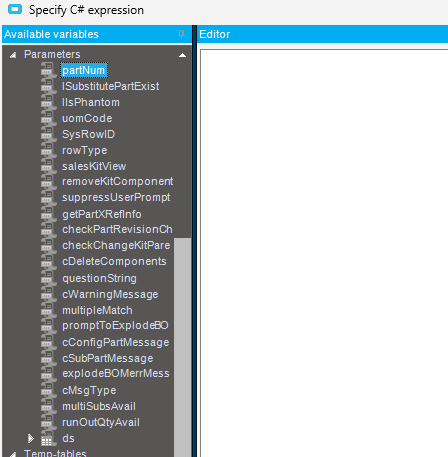
Task: Select the multipleMatch parameter
Action: [x=97, y=310]
